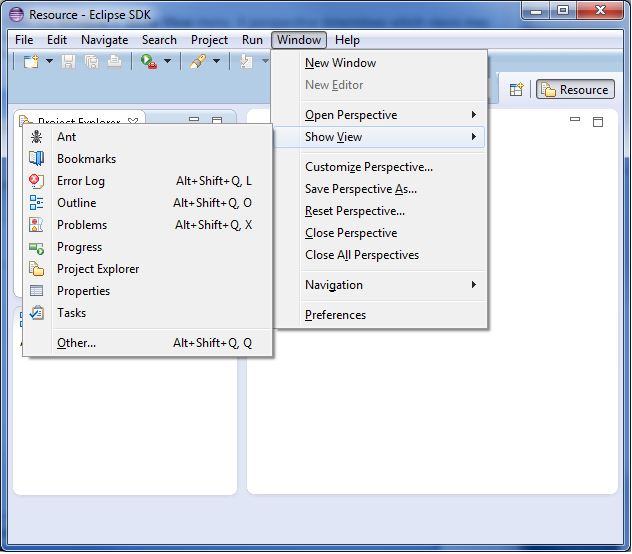Screen dimensions: 632x554
Task: Click the Tasks view icon
Action: [x=36, y=312]
